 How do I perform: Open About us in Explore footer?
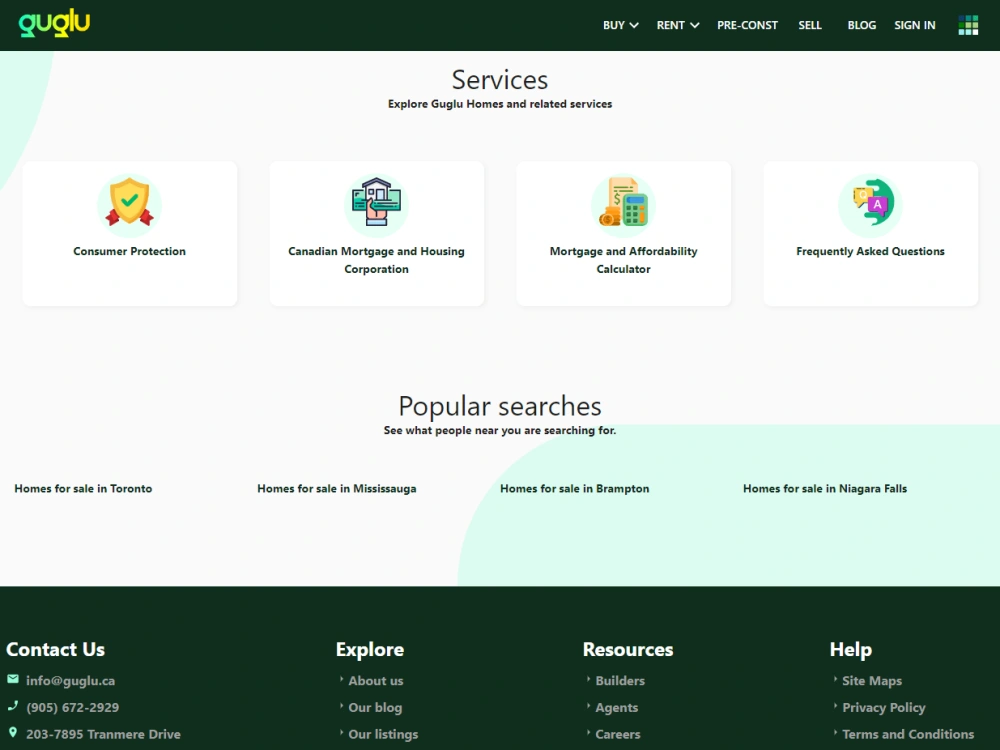[376, 680]
